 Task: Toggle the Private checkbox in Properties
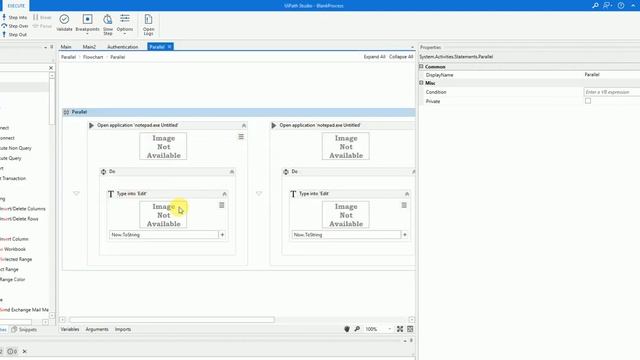pyautogui.click(x=588, y=101)
